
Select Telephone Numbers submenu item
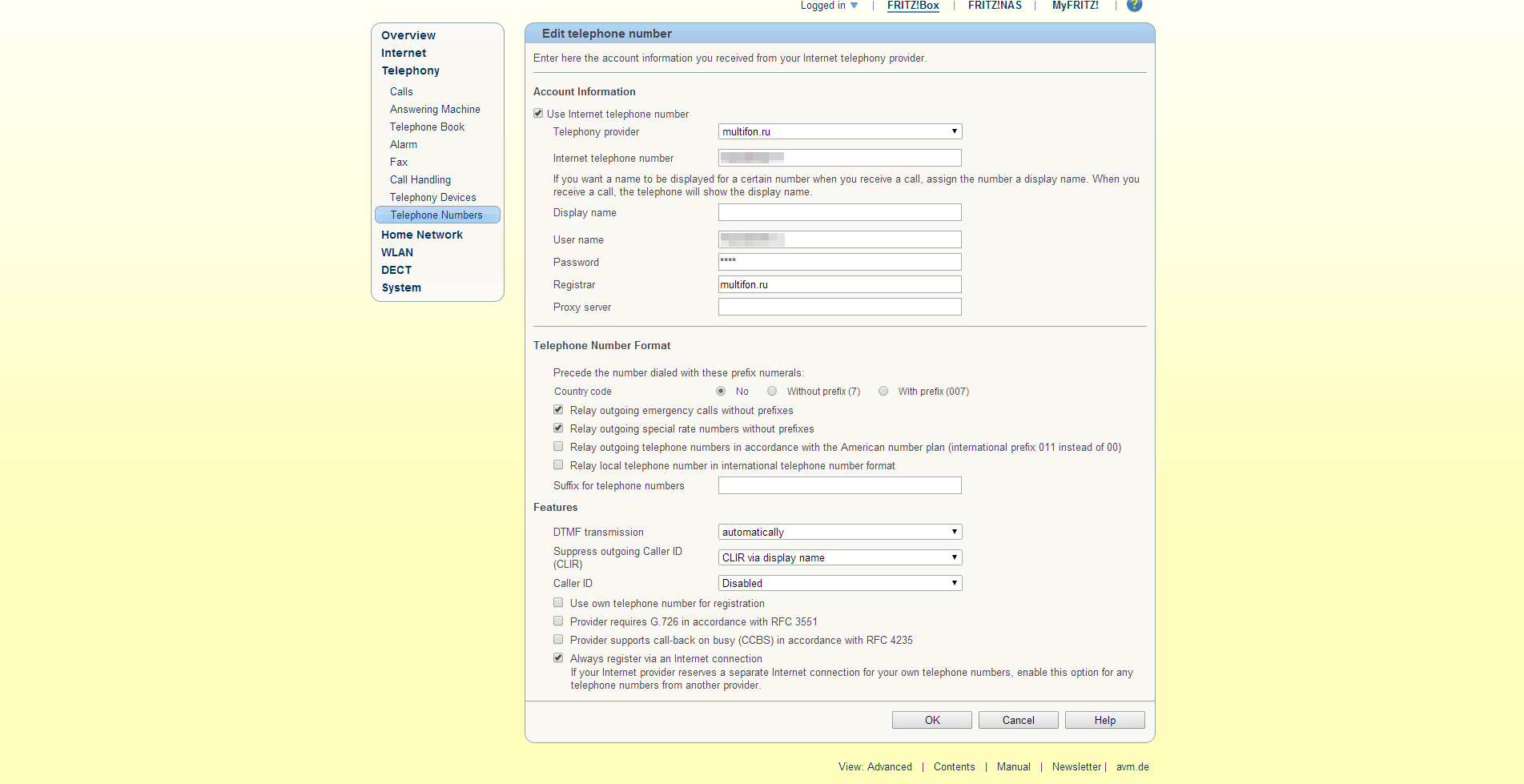[437, 215]
